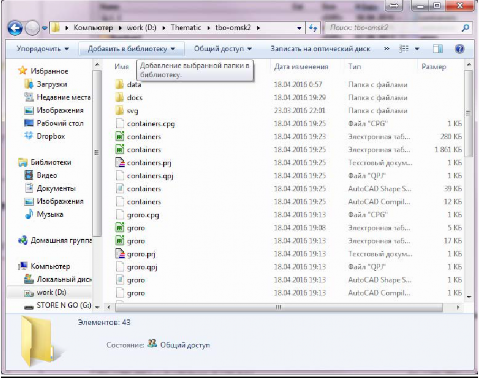The height and width of the screenshot is (378, 479).
Task: Refresh the folder with the refresh button
Action: tap(313, 28)
